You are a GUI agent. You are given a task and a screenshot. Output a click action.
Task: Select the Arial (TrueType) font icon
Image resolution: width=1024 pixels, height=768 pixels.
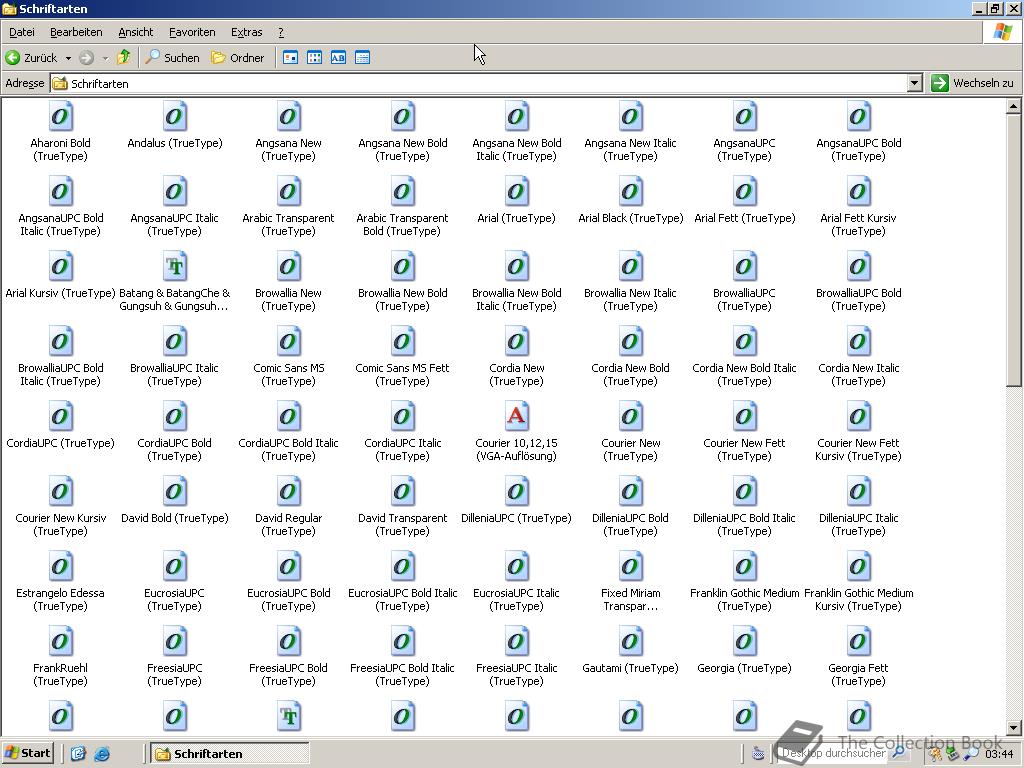point(516,193)
